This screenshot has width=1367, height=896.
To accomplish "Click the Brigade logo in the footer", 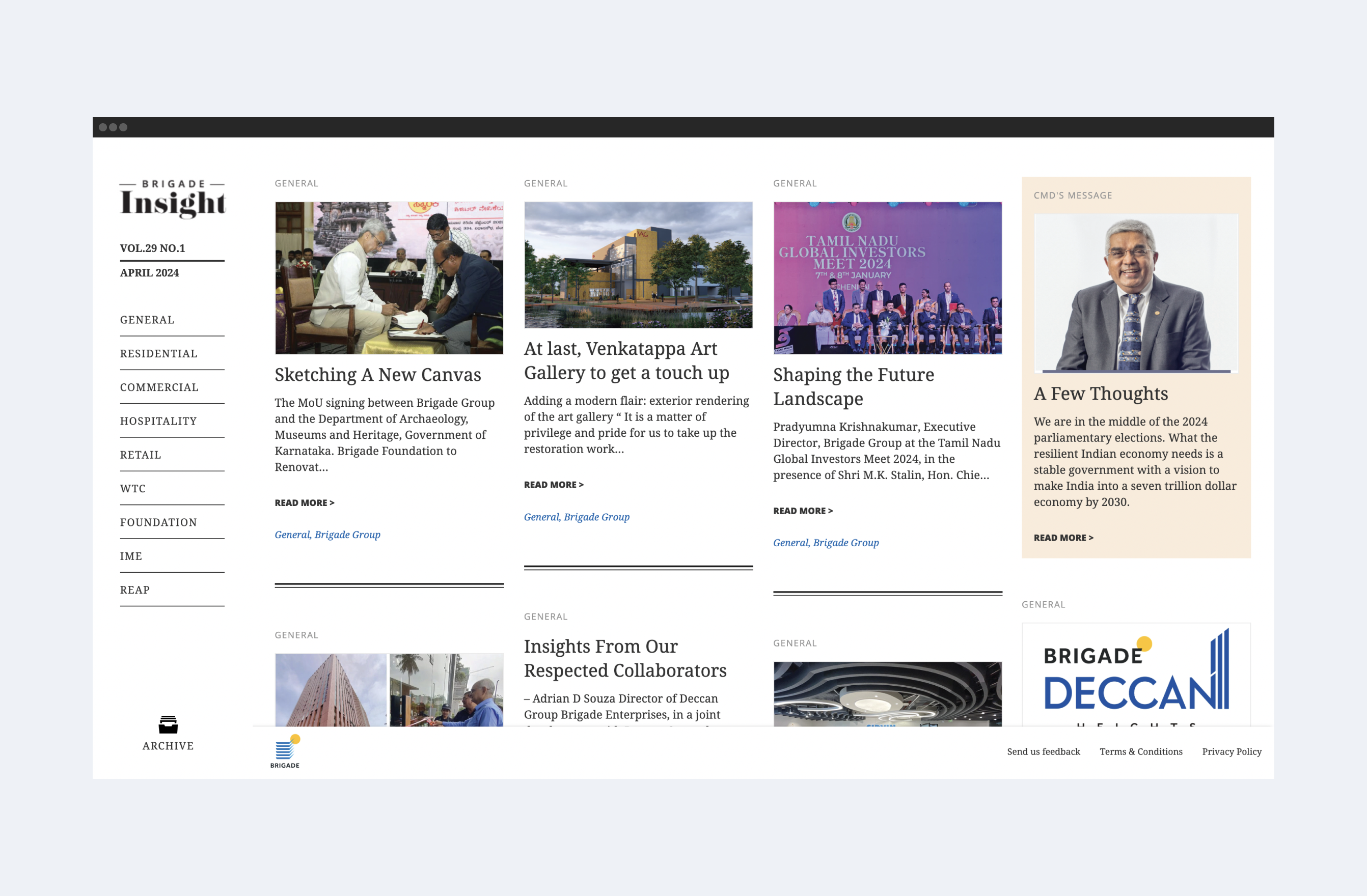I will (285, 751).
